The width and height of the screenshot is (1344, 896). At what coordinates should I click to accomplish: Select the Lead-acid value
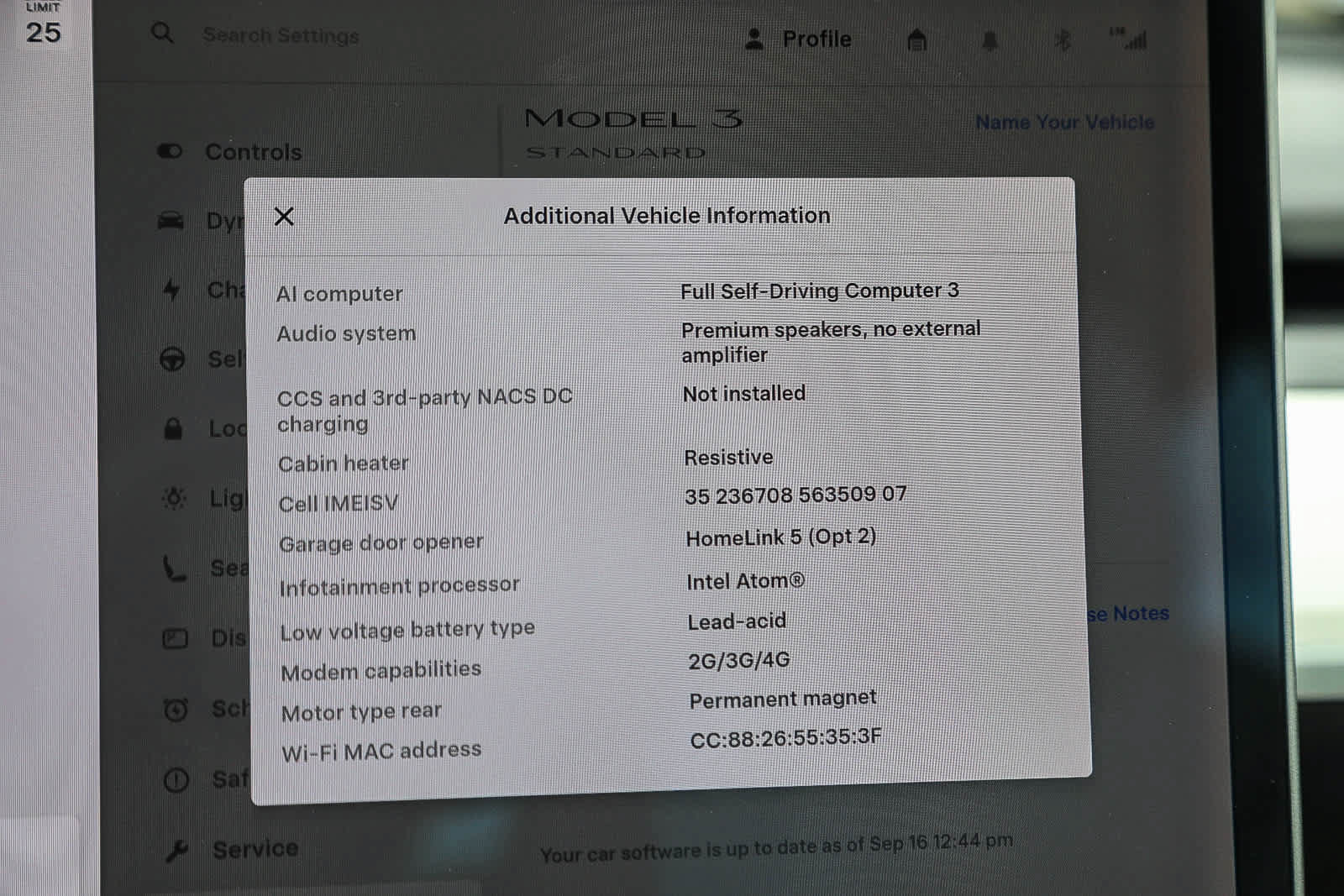tap(737, 621)
